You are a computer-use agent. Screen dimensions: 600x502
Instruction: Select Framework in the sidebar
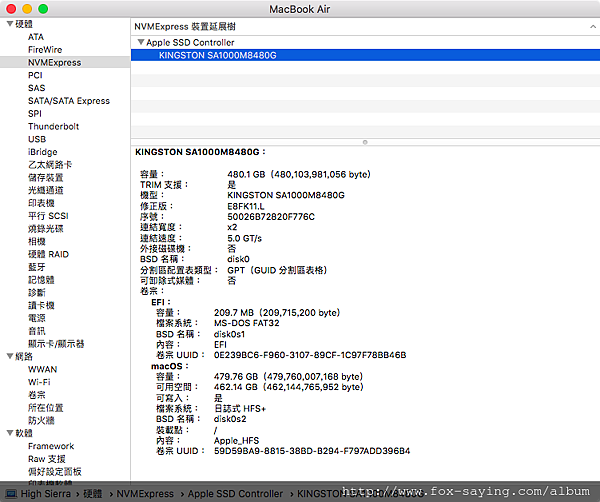(x=51, y=446)
